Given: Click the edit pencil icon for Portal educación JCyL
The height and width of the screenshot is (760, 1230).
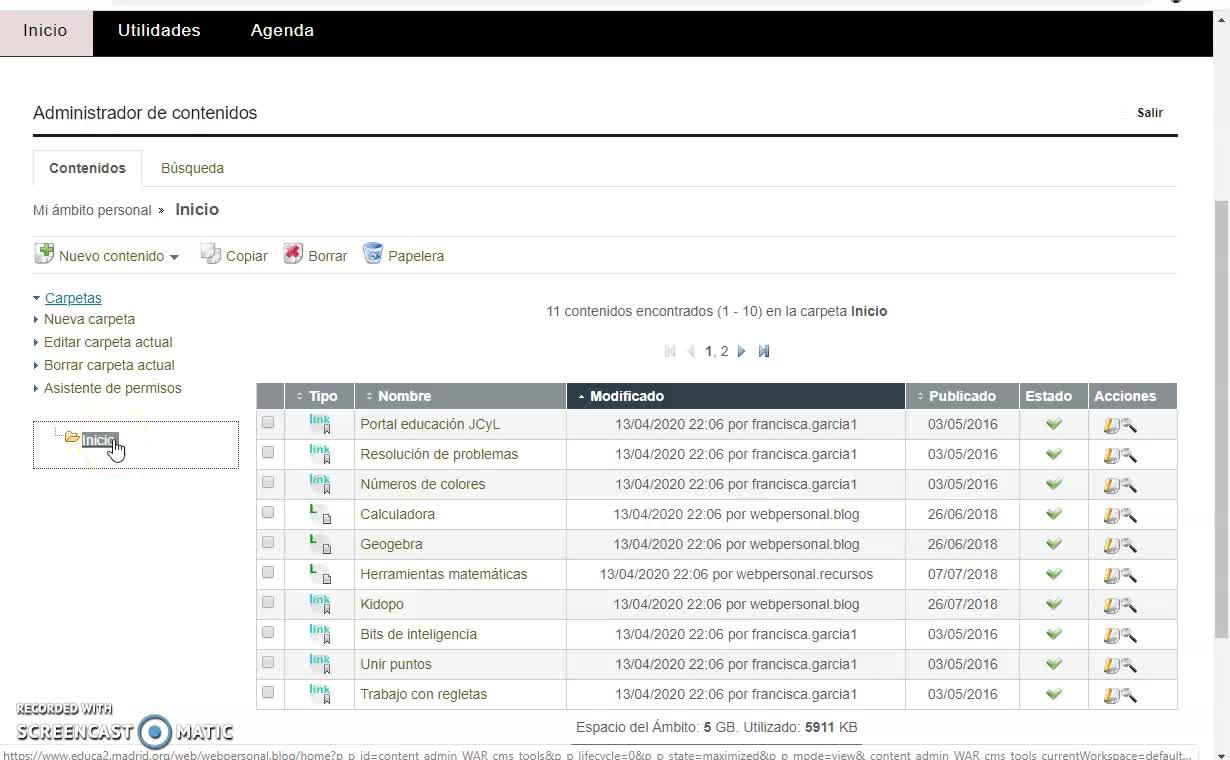Looking at the screenshot, I should click(1110, 425).
